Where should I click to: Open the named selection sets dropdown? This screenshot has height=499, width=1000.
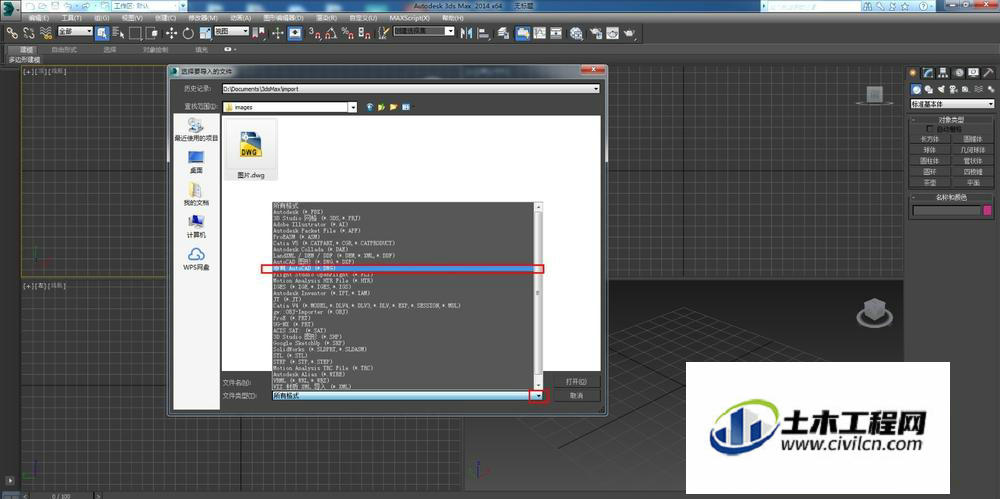[x=450, y=31]
